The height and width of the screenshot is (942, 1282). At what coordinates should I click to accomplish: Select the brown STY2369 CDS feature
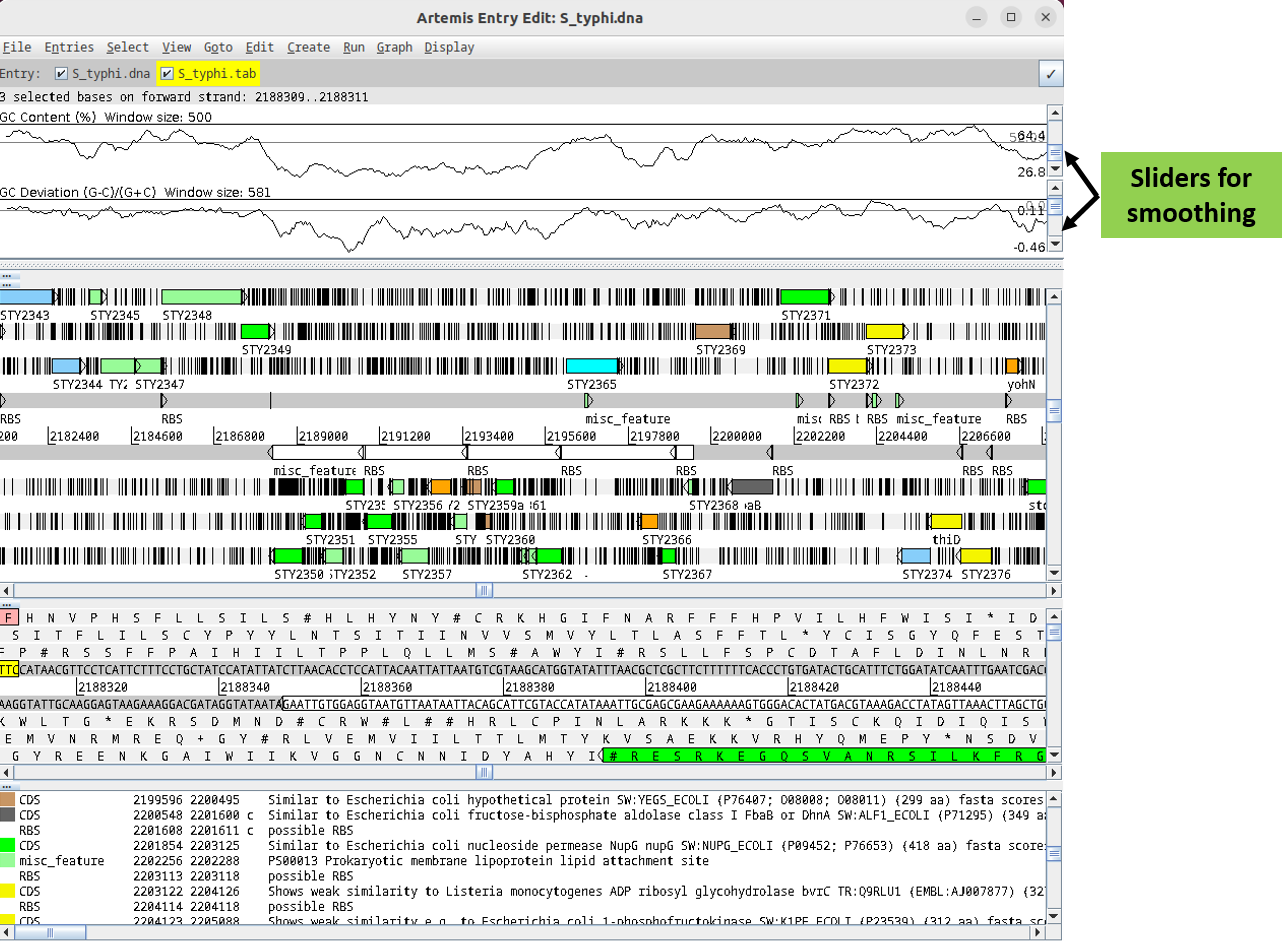tap(714, 331)
